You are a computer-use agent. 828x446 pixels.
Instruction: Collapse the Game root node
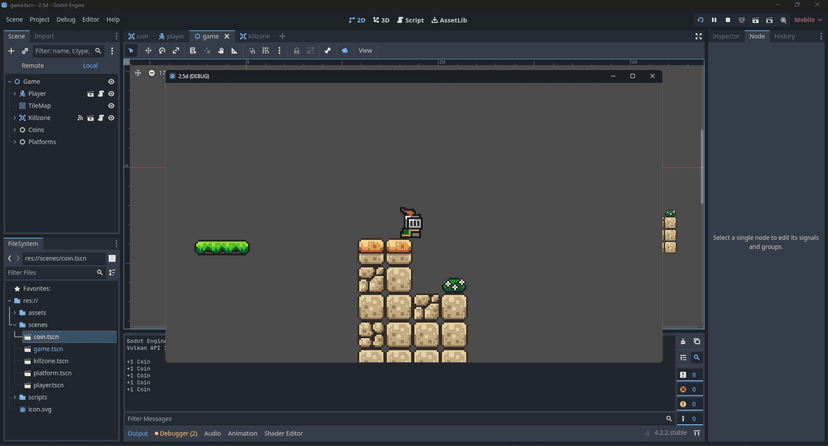10,82
